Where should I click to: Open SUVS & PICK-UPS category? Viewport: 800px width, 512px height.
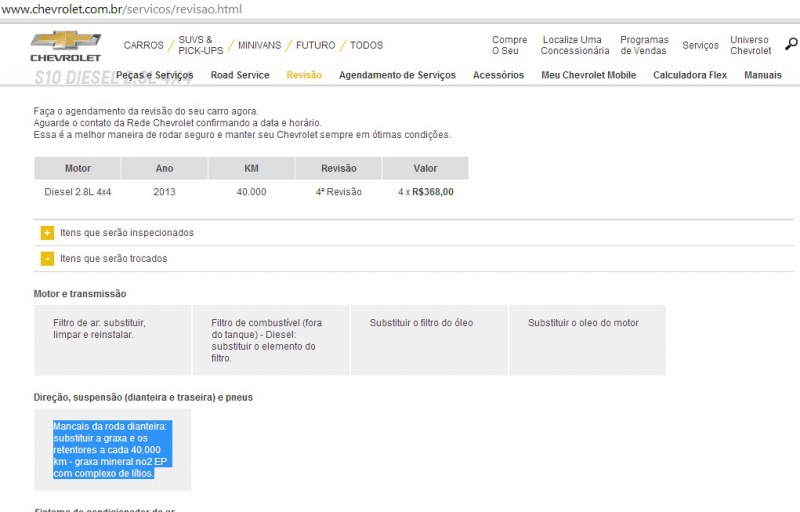(x=201, y=45)
